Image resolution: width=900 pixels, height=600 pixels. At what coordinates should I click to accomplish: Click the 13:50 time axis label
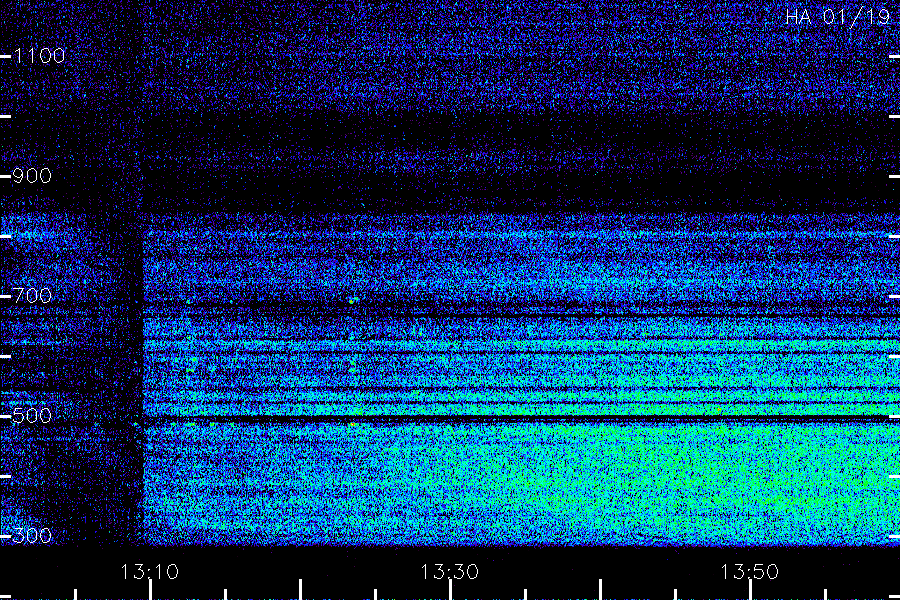click(x=749, y=572)
